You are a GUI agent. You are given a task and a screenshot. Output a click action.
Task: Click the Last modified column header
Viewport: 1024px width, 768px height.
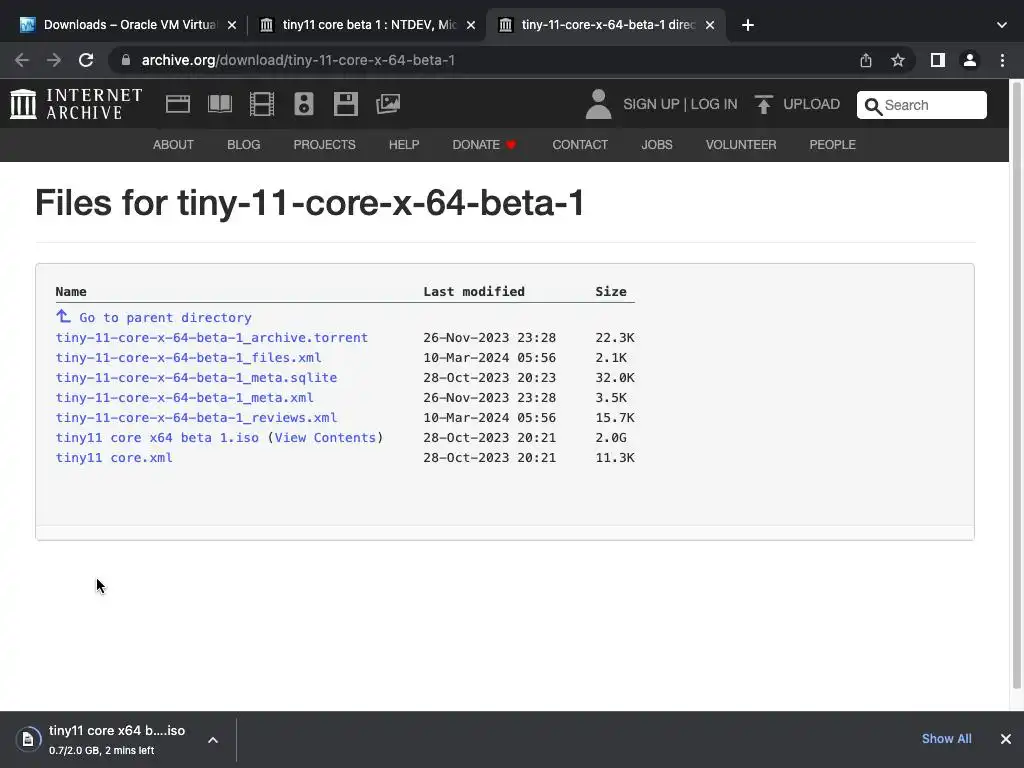coord(473,292)
